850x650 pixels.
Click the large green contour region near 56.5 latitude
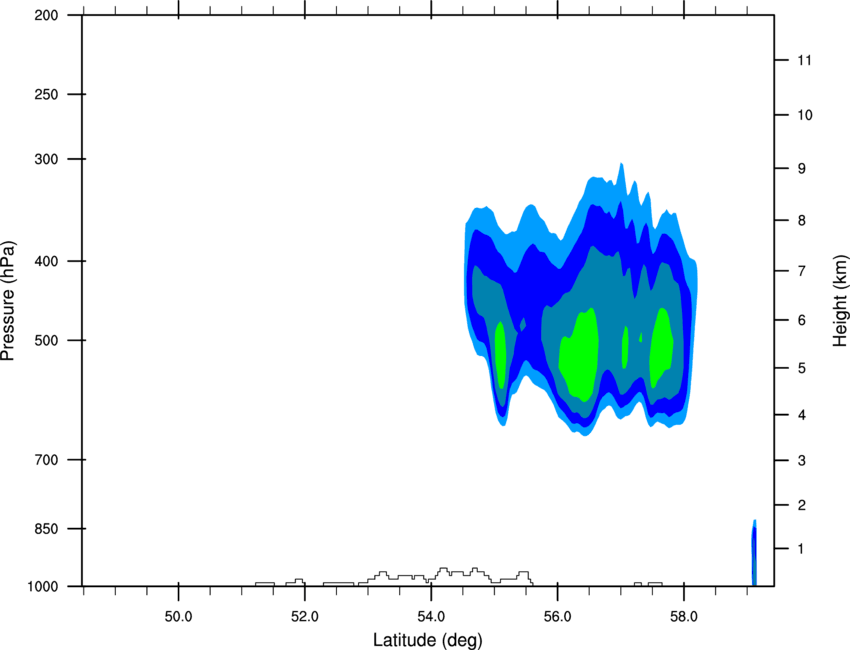580,355
